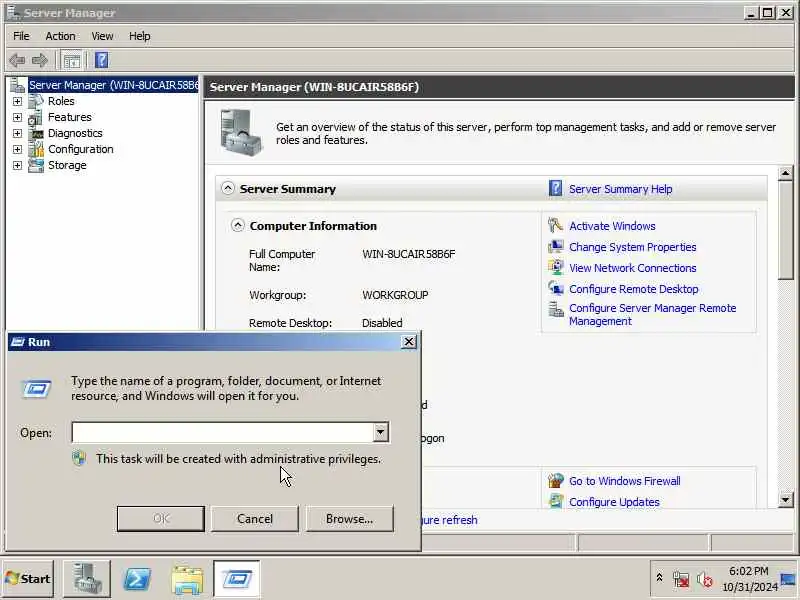This screenshot has height=600, width=800.
Task: Click Cancel in the Run dialog
Action: (255, 519)
